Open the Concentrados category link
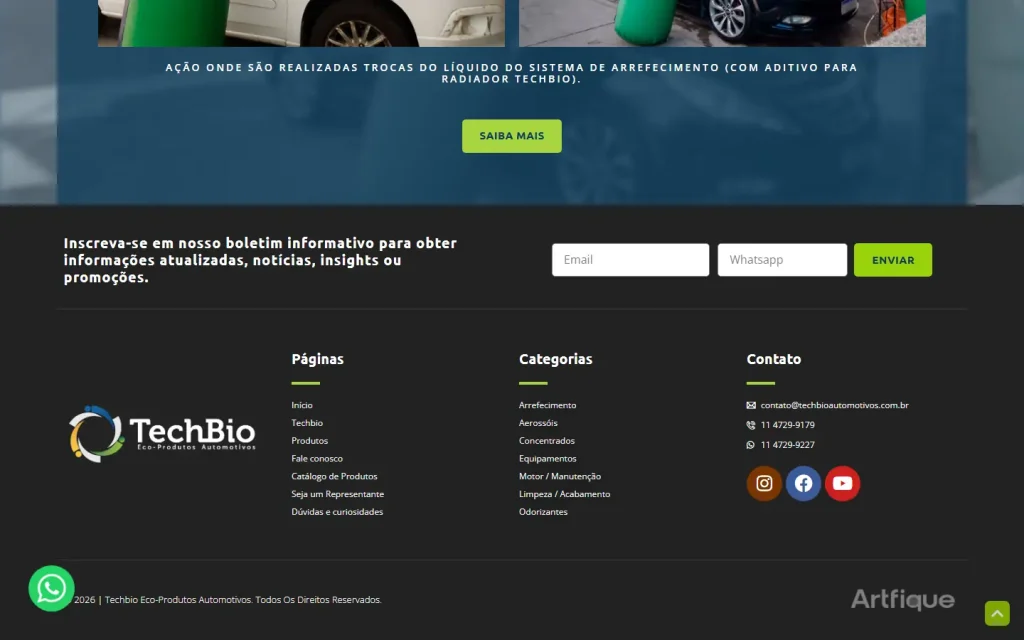Image resolution: width=1024 pixels, height=640 pixels. (547, 441)
